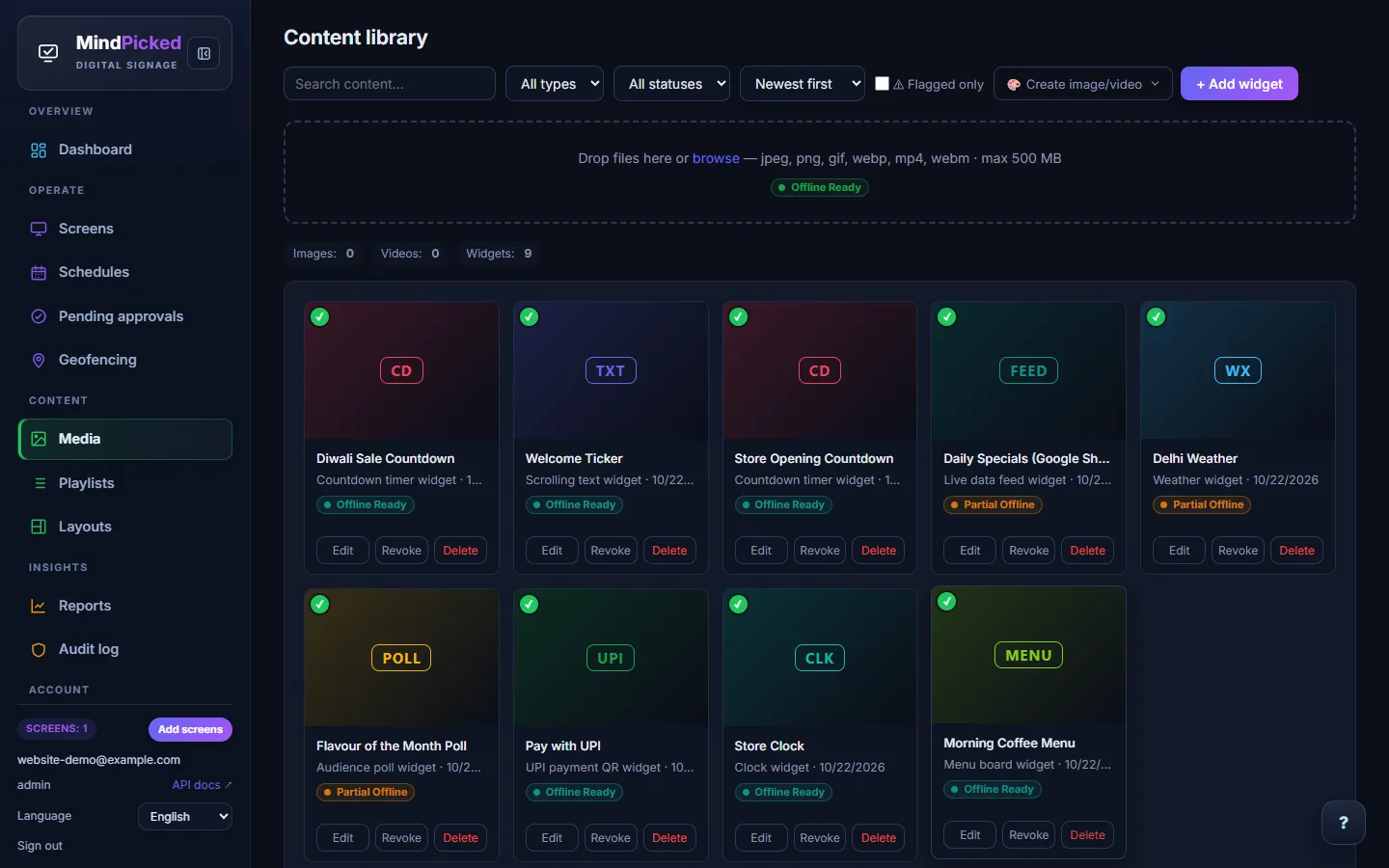Screen dimensions: 1389x868
Task: Delete the Delhi Weather widget
Action: click(x=1296, y=551)
